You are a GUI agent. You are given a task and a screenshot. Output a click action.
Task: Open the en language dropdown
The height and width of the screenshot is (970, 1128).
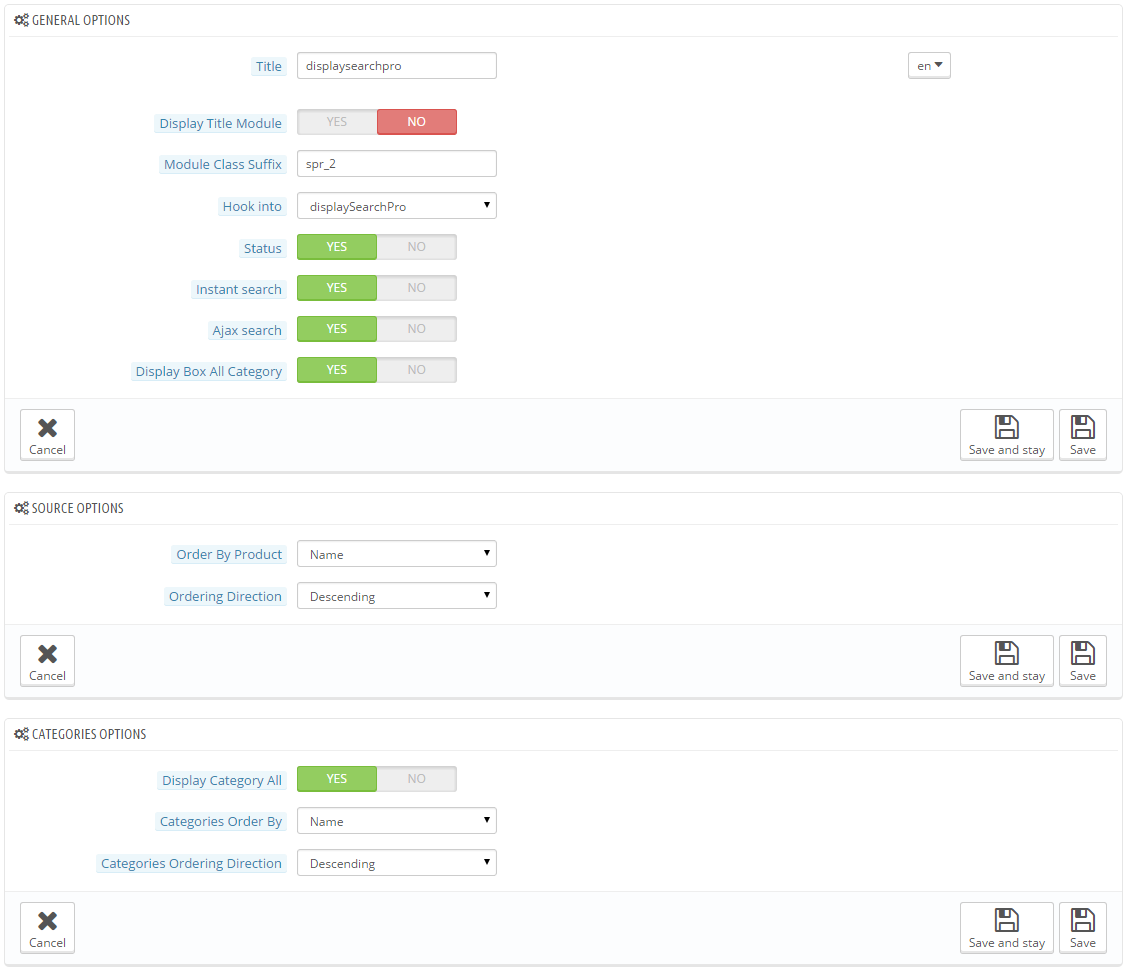[929, 65]
